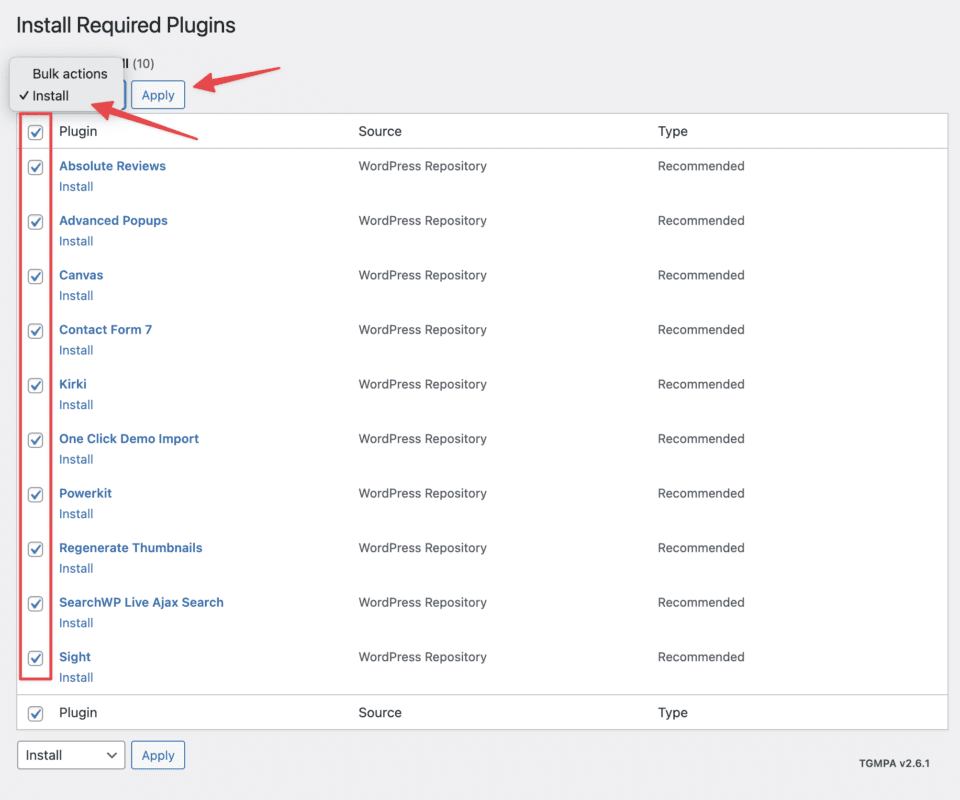This screenshot has height=800, width=960.
Task: Choose the Bulk actions option in menu
Action: pyautogui.click(x=69, y=74)
